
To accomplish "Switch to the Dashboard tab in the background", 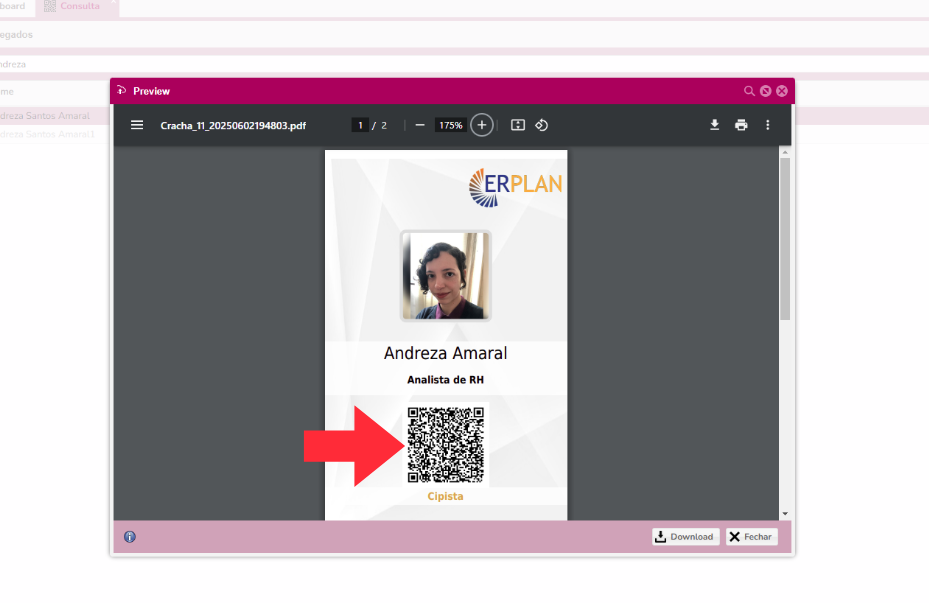I will pyautogui.click(x=14, y=7).
